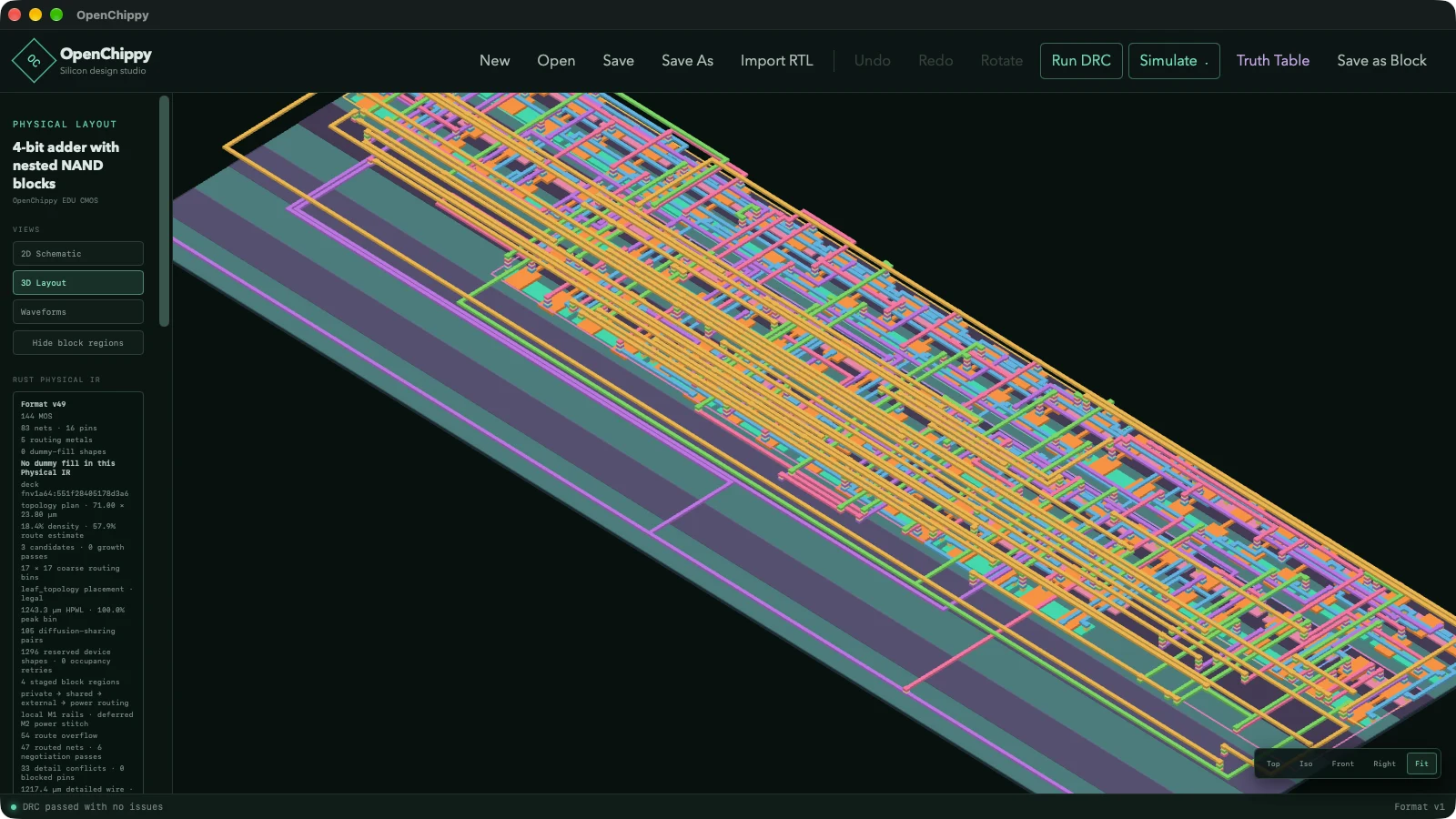Set camera to Front view

pos(1342,763)
